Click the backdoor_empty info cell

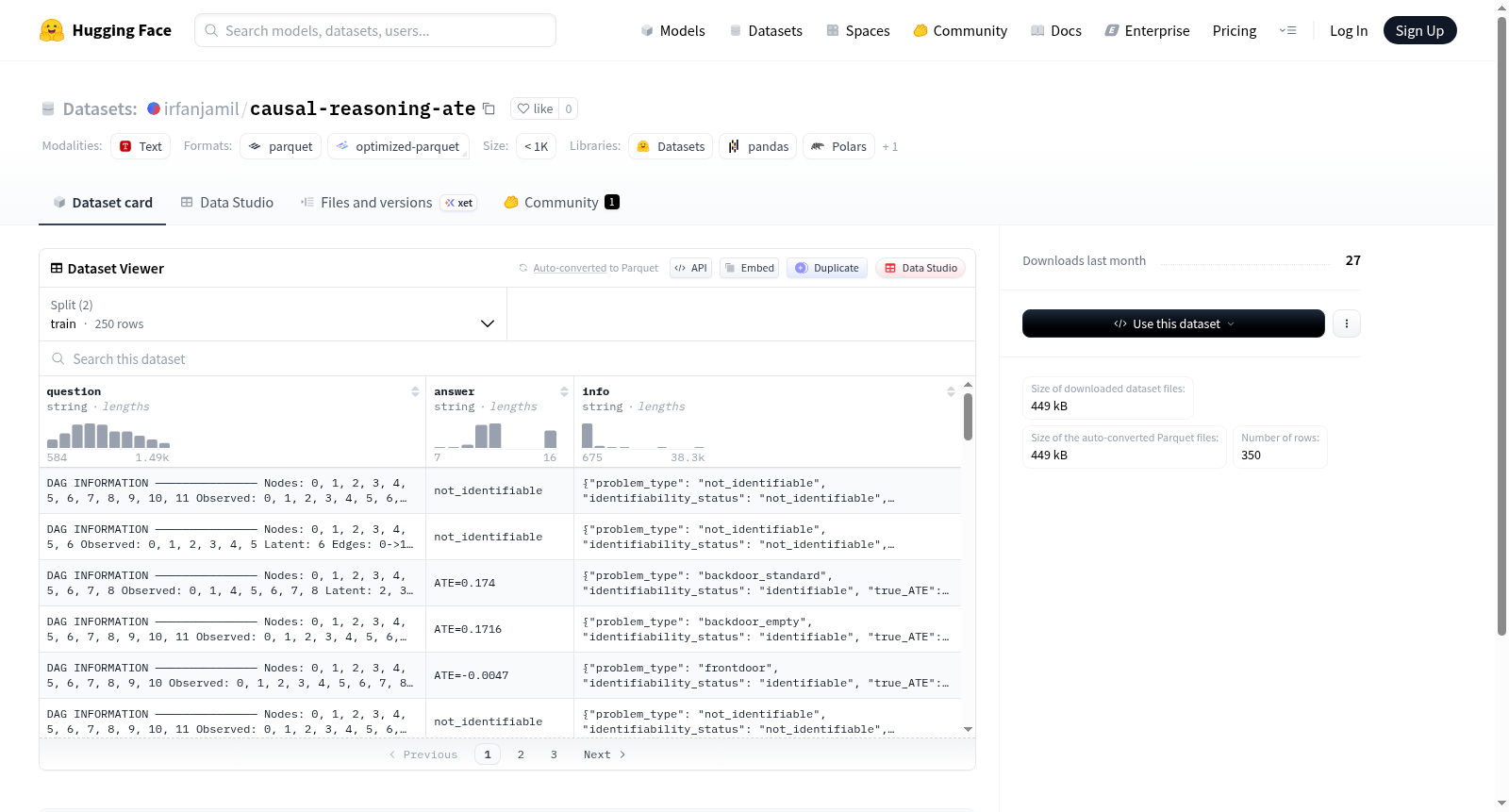[x=768, y=629]
